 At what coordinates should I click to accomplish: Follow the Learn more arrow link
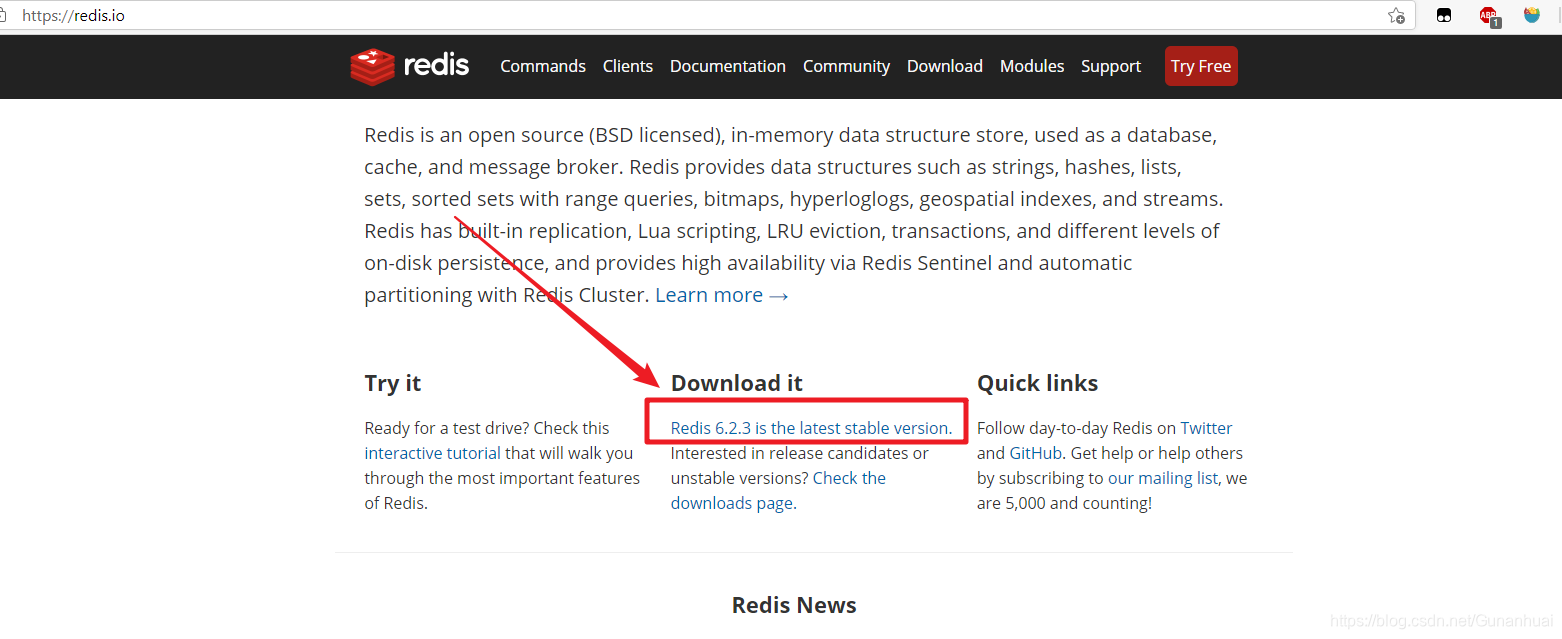click(x=722, y=295)
